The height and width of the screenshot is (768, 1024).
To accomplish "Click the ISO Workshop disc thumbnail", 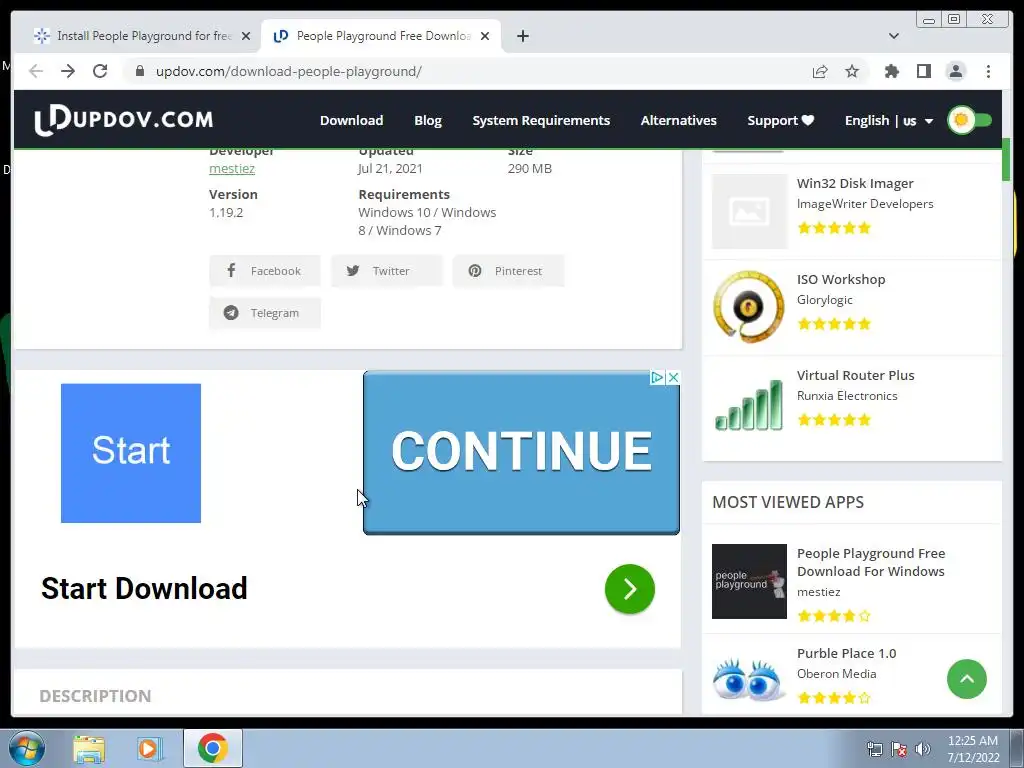I will (x=749, y=307).
